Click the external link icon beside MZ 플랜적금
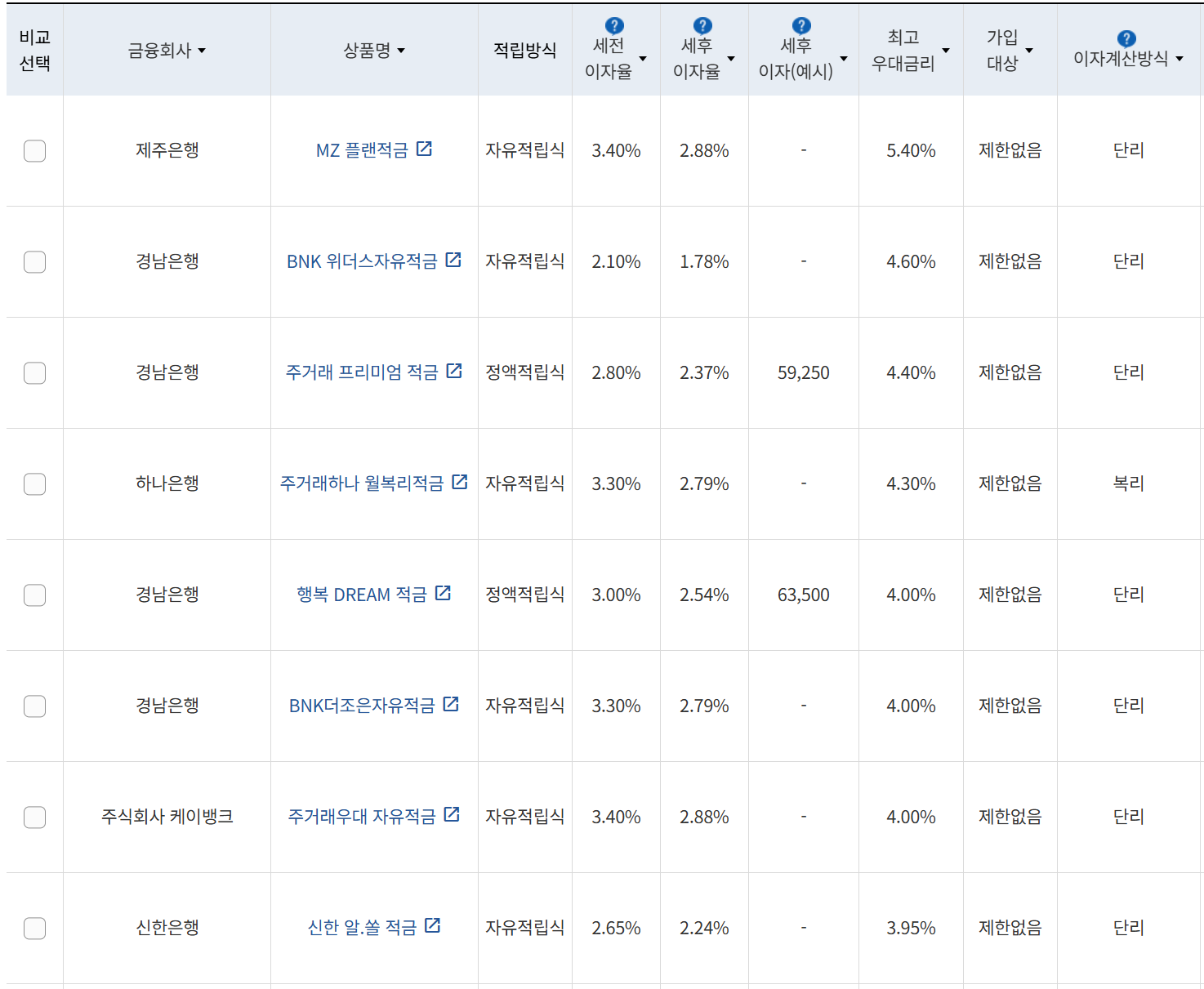Image resolution: width=1204 pixels, height=989 pixels. [425, 149]
